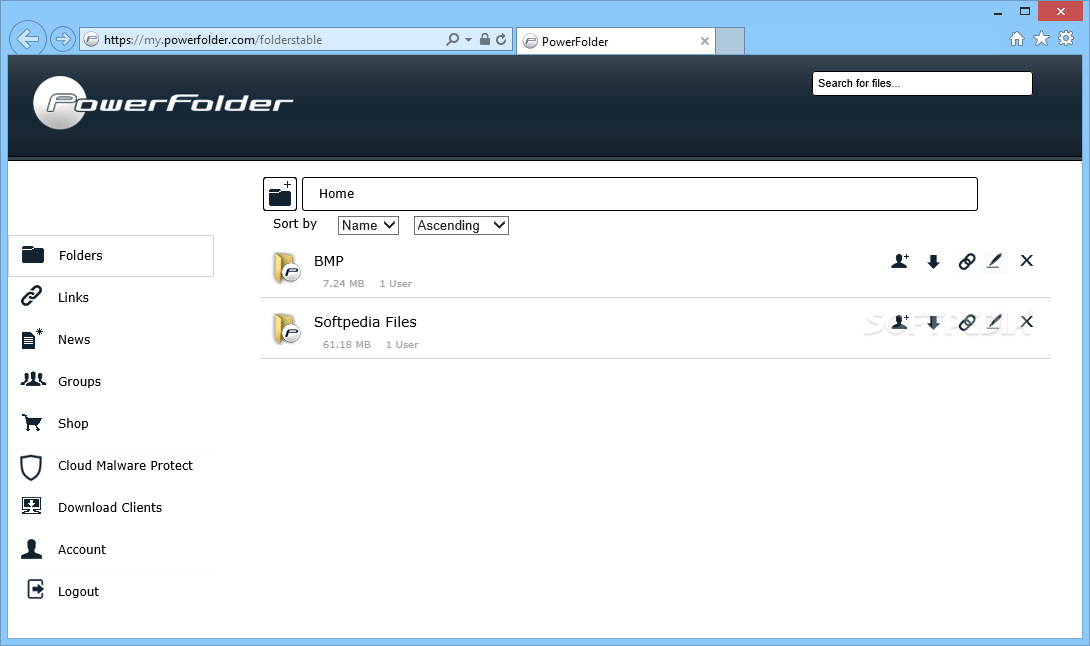
Task: Open a new browser tab
Action: click(x=730, y=41)
